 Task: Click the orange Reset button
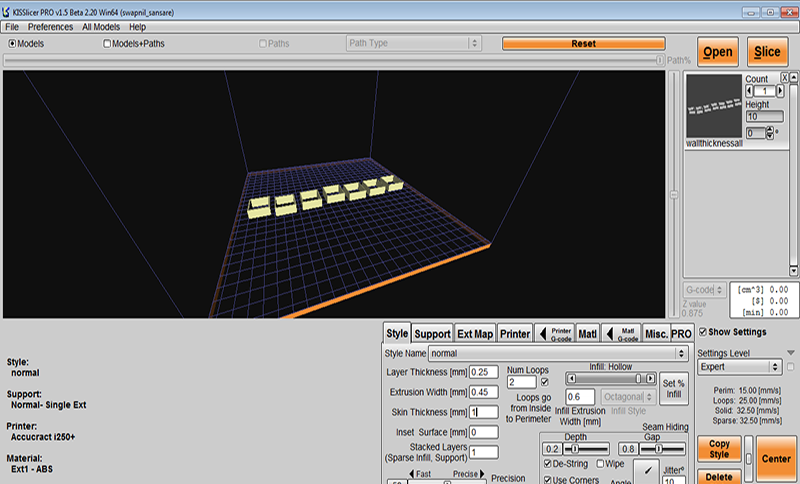click(584, 44)
